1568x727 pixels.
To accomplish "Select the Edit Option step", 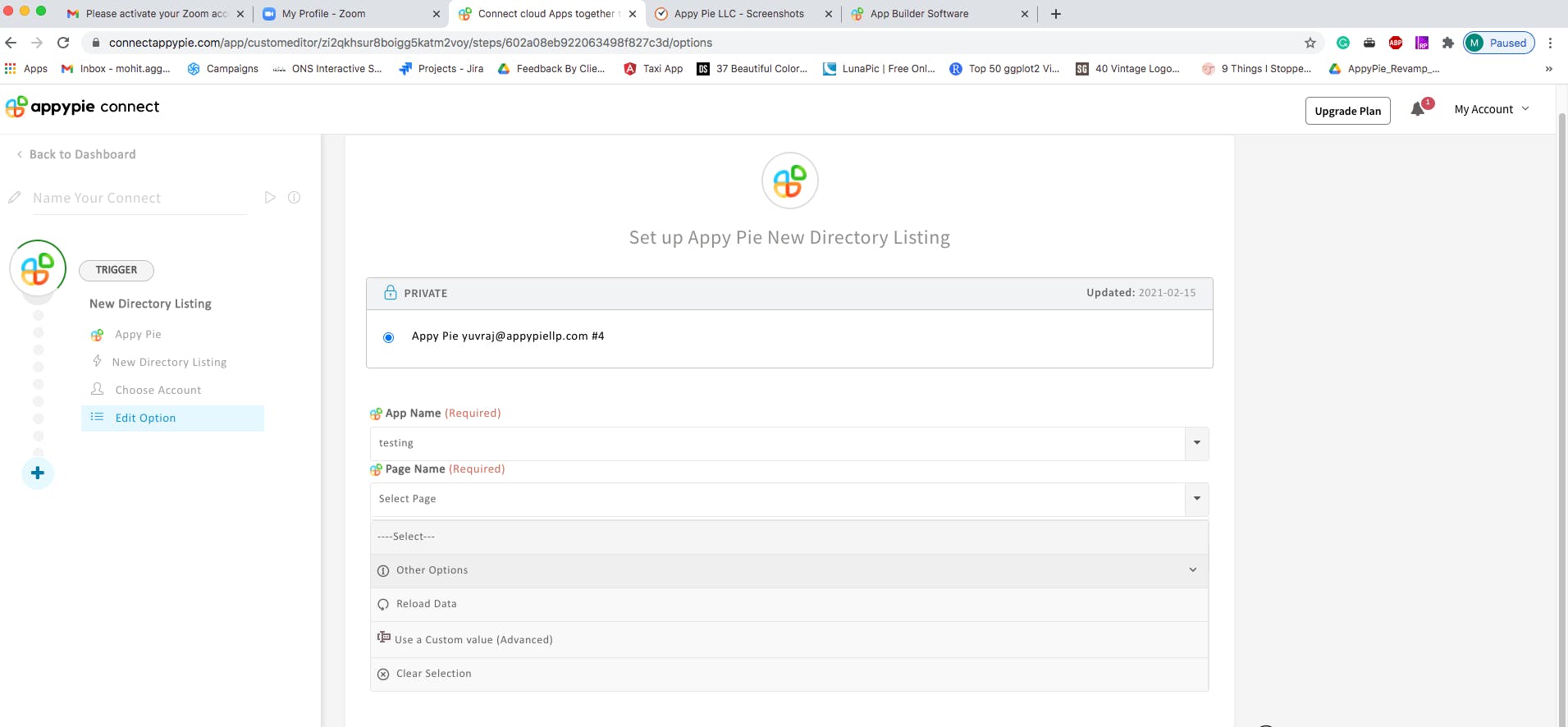I will [172, 418].
